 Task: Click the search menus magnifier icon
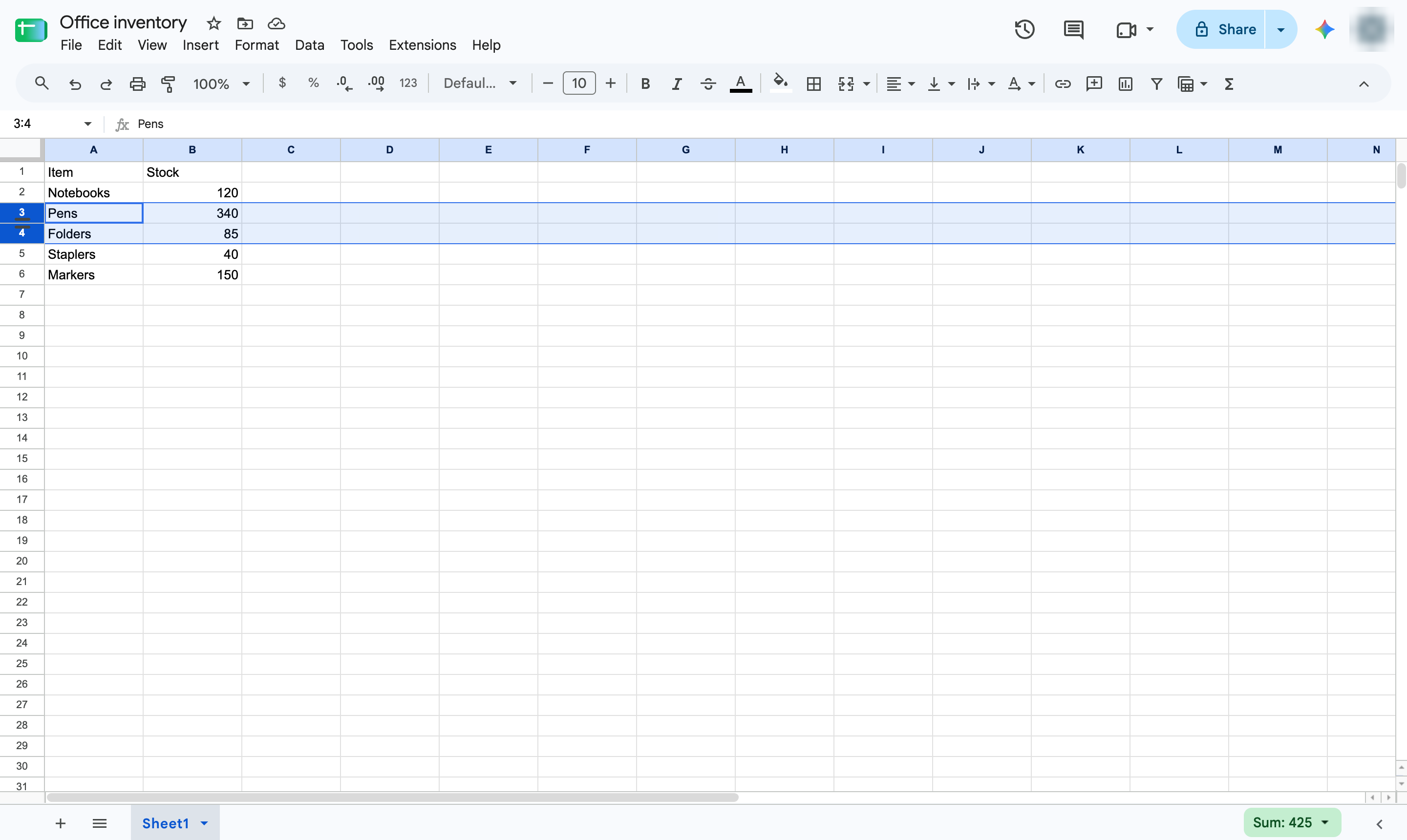click(42, 84)
